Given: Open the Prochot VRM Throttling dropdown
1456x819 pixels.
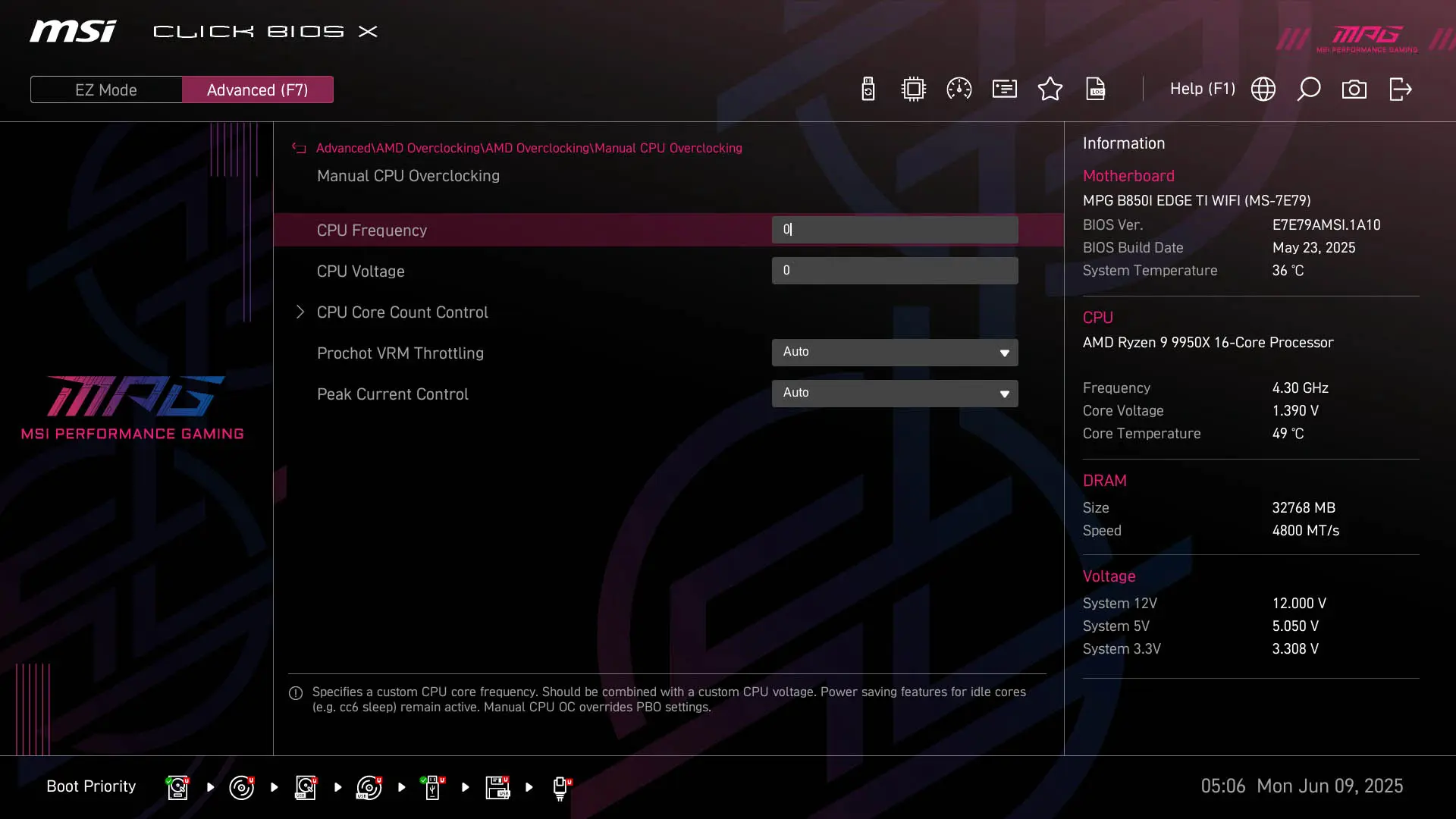Looking at the screenshot, I should (x=895, y=352).
